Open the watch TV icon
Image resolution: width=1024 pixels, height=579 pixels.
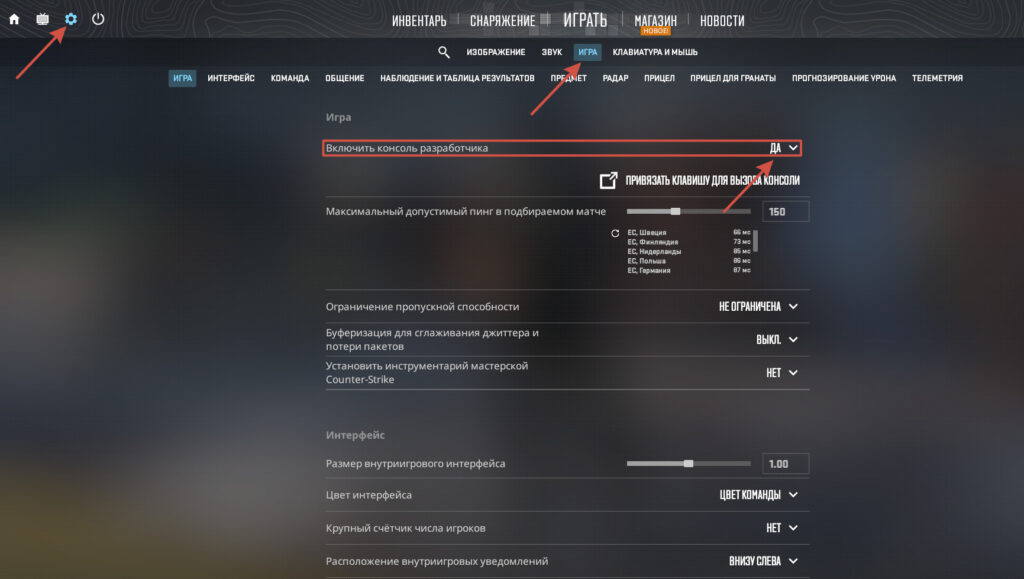[42, 19]
